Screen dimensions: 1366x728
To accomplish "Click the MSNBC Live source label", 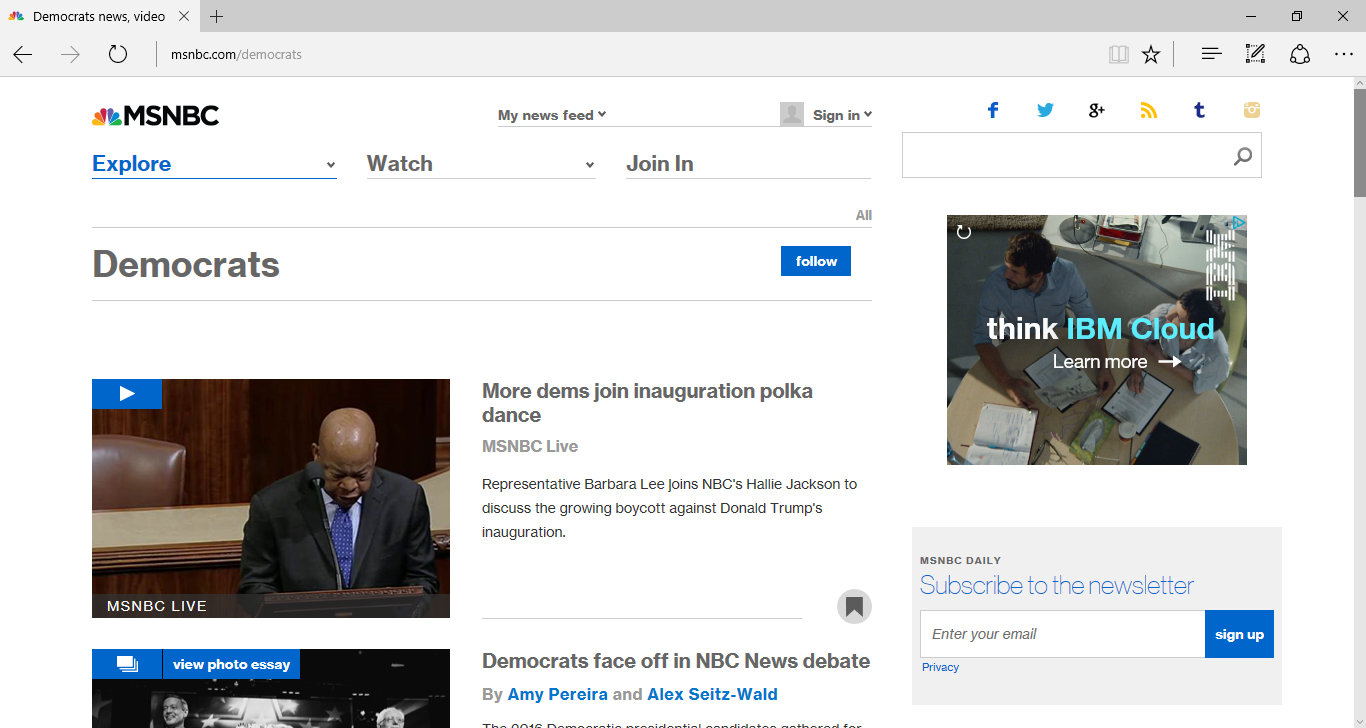I will point(530,446).
